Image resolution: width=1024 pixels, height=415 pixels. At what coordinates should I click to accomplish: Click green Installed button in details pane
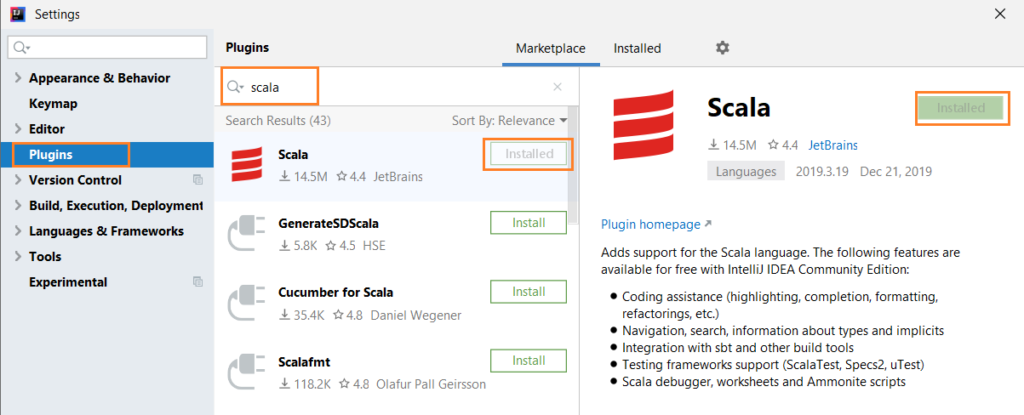click(960, 108)
